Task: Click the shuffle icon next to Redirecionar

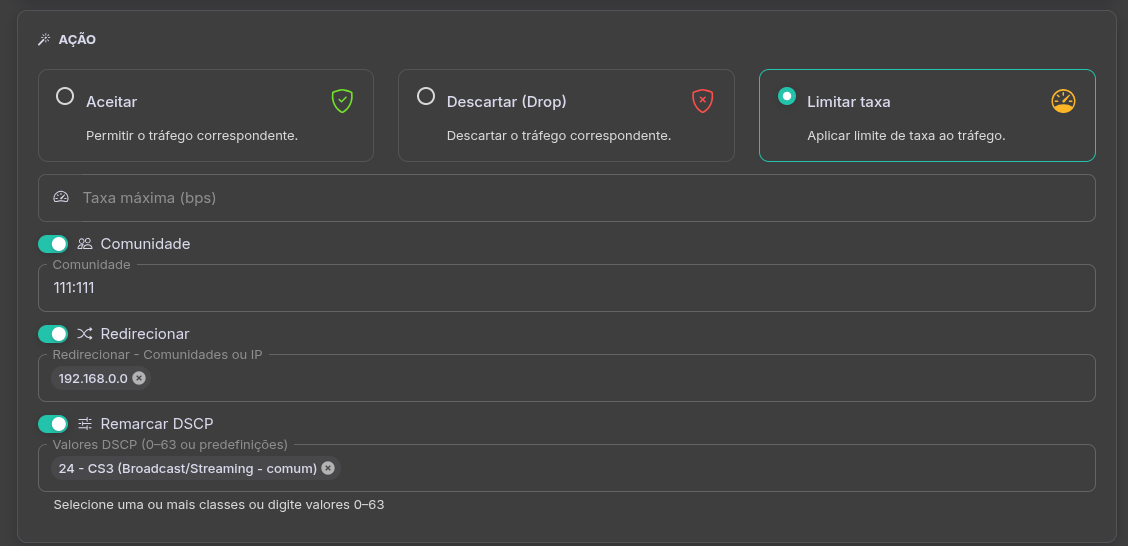Action: (x=85, y=334)
